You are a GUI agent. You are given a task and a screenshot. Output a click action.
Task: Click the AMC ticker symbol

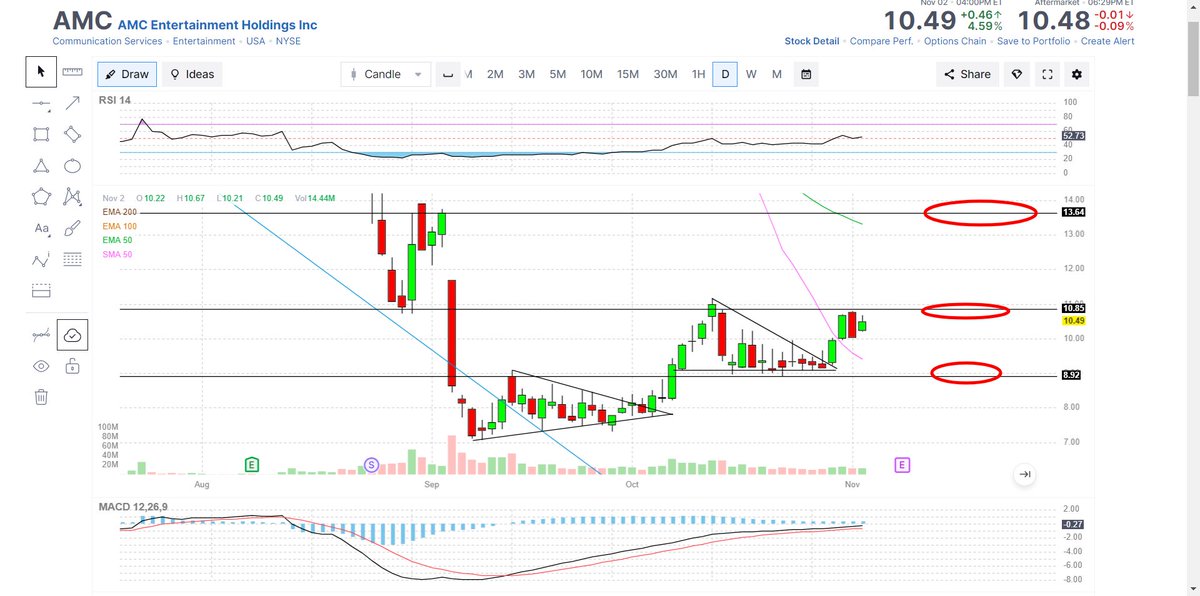81,20
